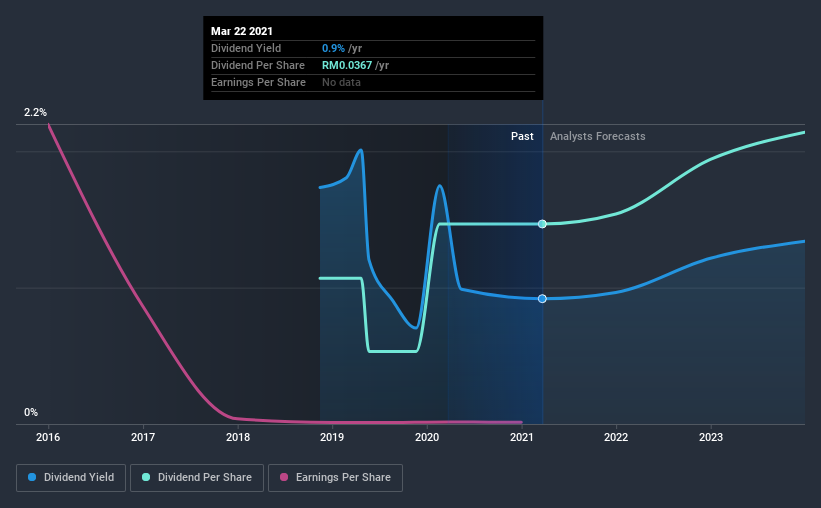Click the tooltip's Dividend Yield row label
The image size is (821, 508).
point(246,48)
